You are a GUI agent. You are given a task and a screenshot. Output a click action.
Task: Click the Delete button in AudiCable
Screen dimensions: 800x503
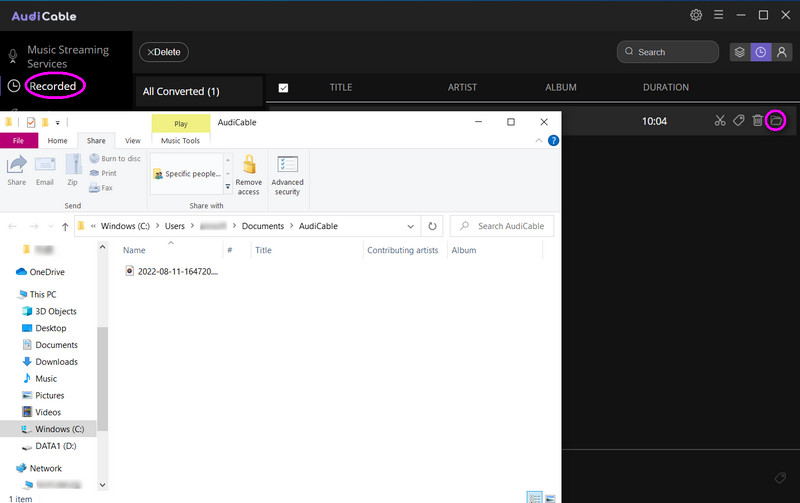click(164, 52)
